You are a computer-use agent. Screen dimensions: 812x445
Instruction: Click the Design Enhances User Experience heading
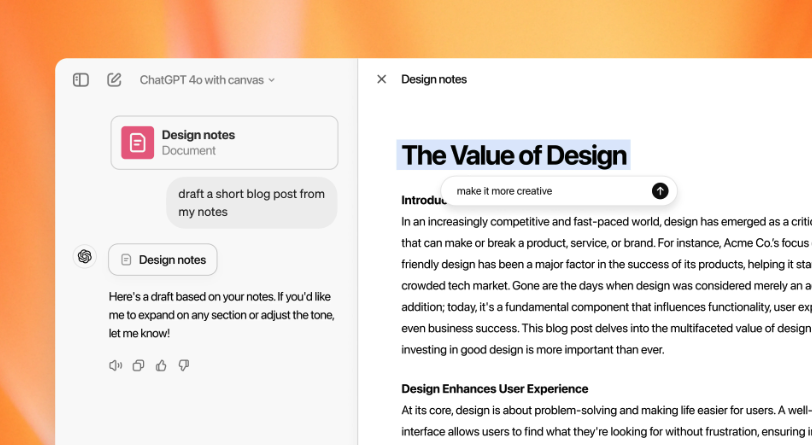coord(495,389)
